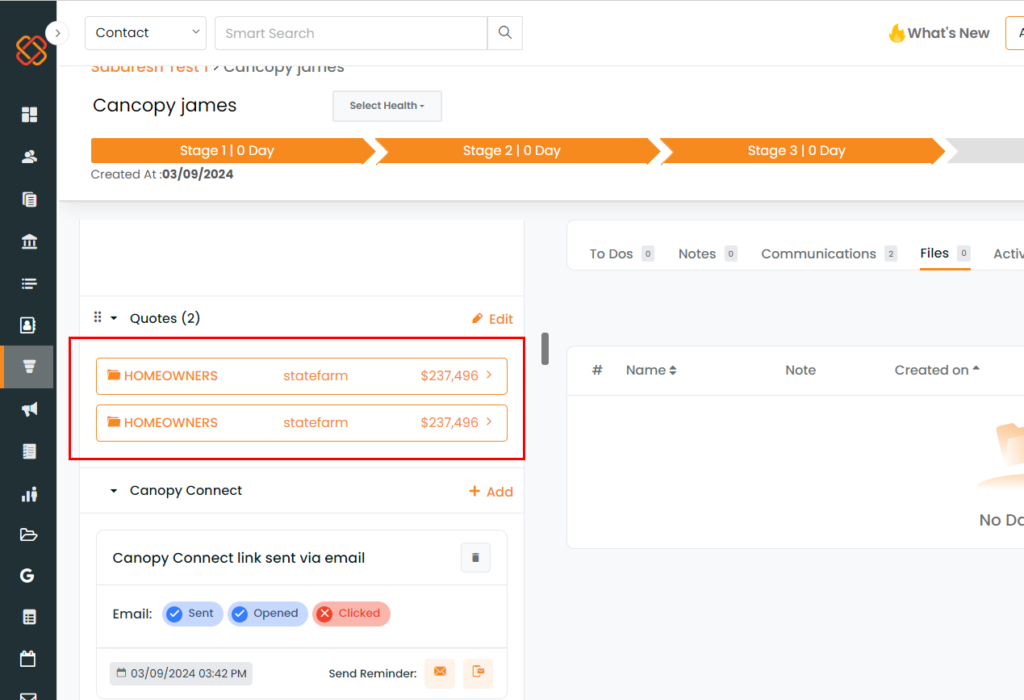This screenshot has width=1024, height=700.
Task: Open the first HOMEOWNERS statefarm quote
Action: [302, 376]
